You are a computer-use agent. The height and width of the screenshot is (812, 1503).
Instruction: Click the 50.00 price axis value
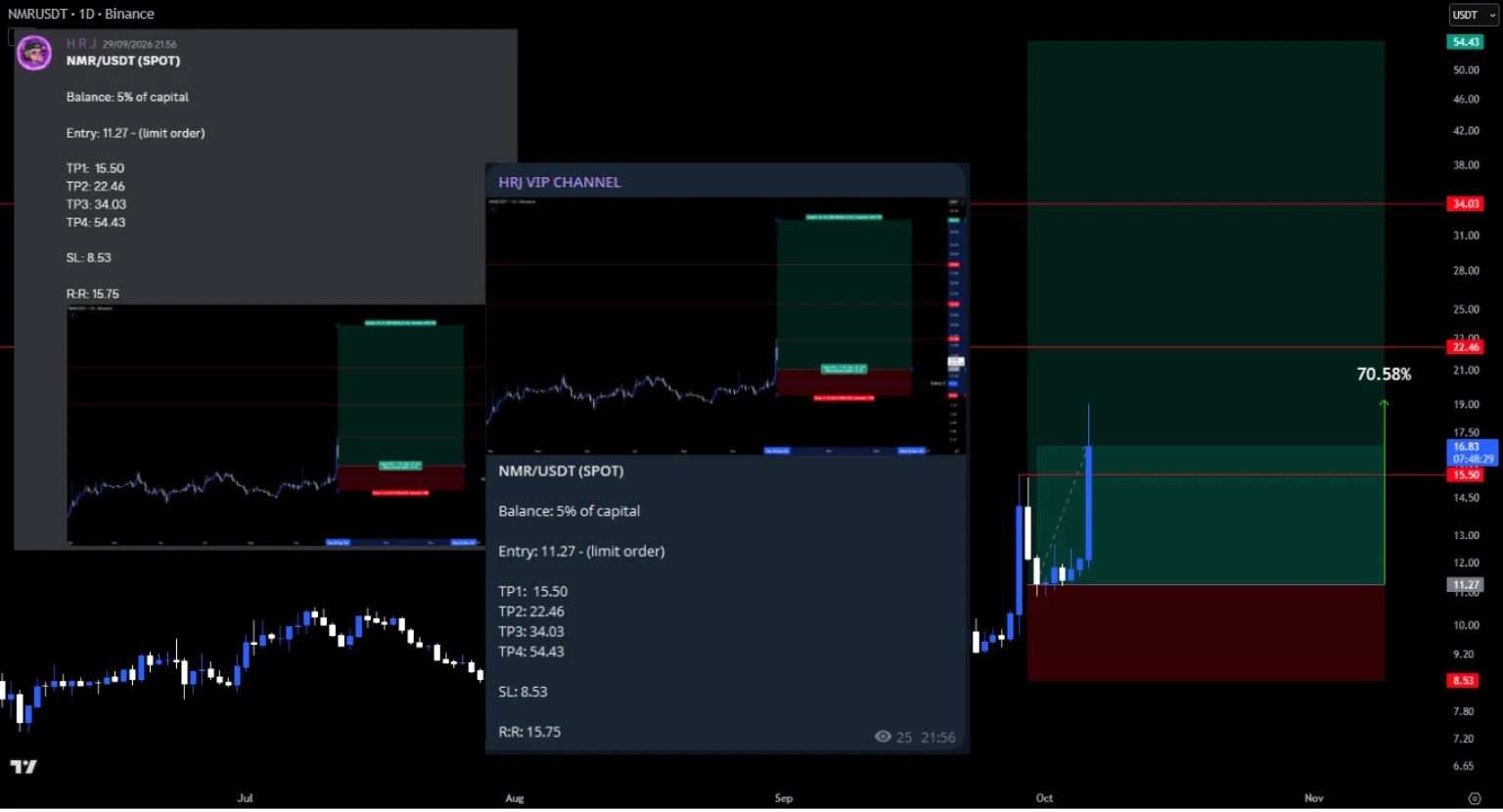tap(1466, 70)
